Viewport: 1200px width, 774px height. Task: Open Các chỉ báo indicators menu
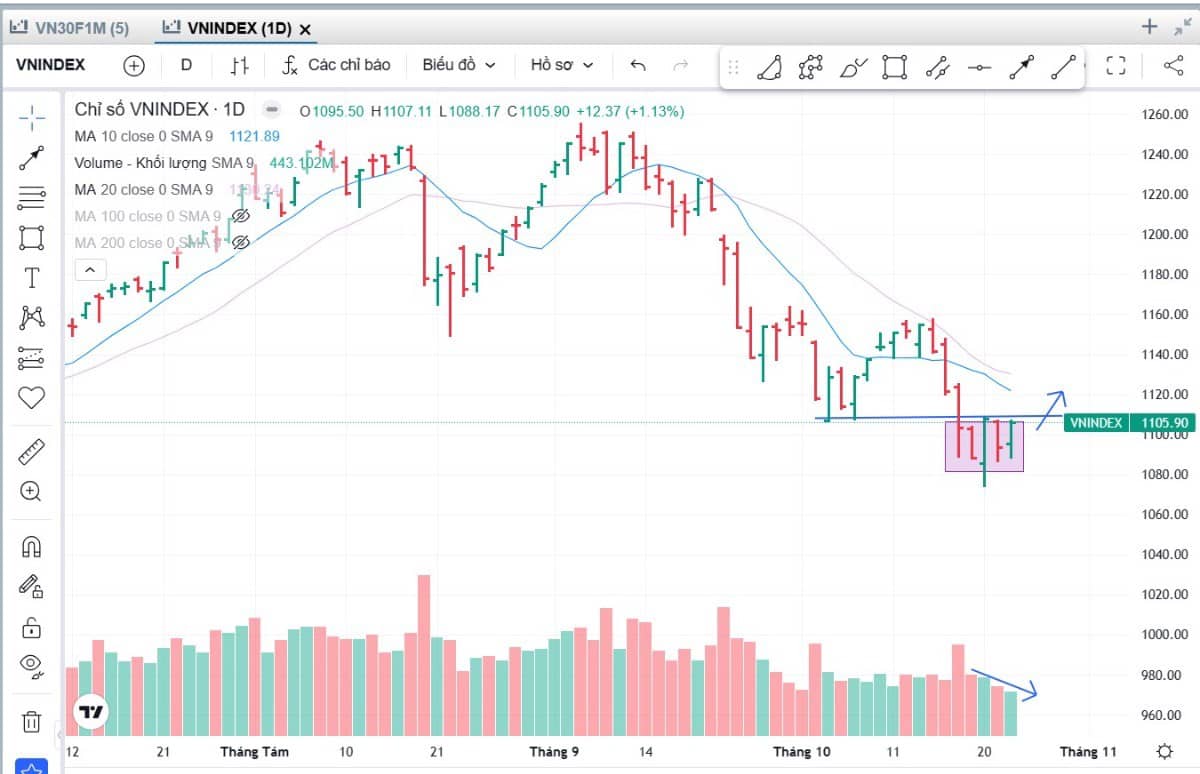[337, 65]
